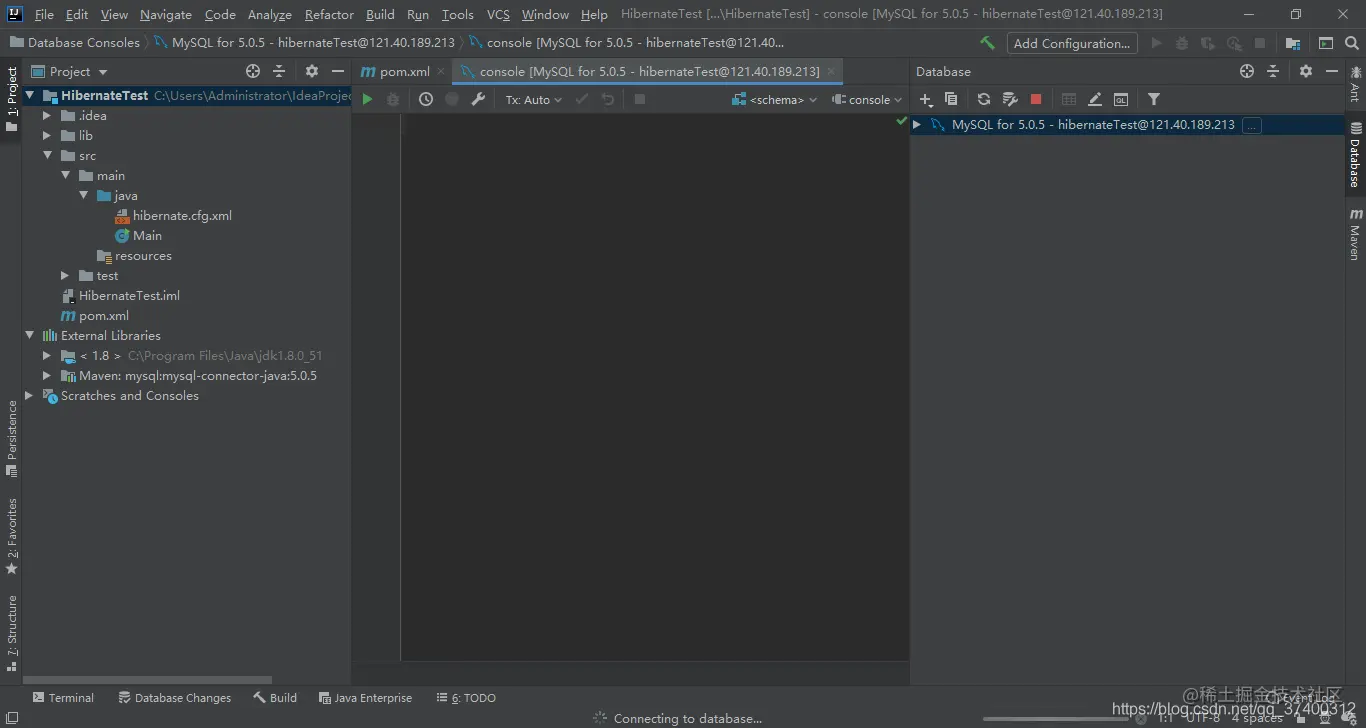Run the console query with Execute button
The height and width of the screenshot is (728, 1366).
(x=367, y=99)
